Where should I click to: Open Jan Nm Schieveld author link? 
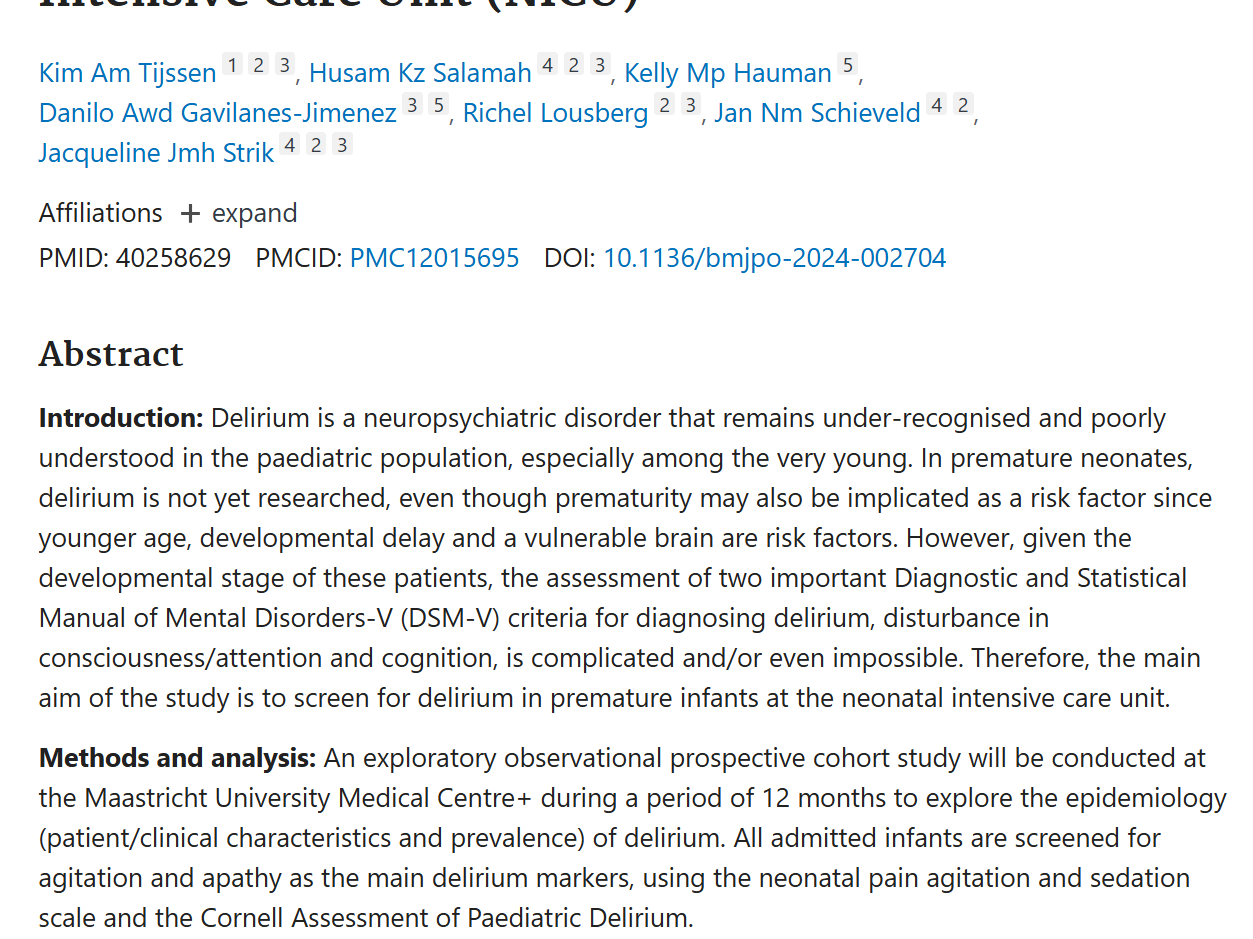click(x=817, y=113)
